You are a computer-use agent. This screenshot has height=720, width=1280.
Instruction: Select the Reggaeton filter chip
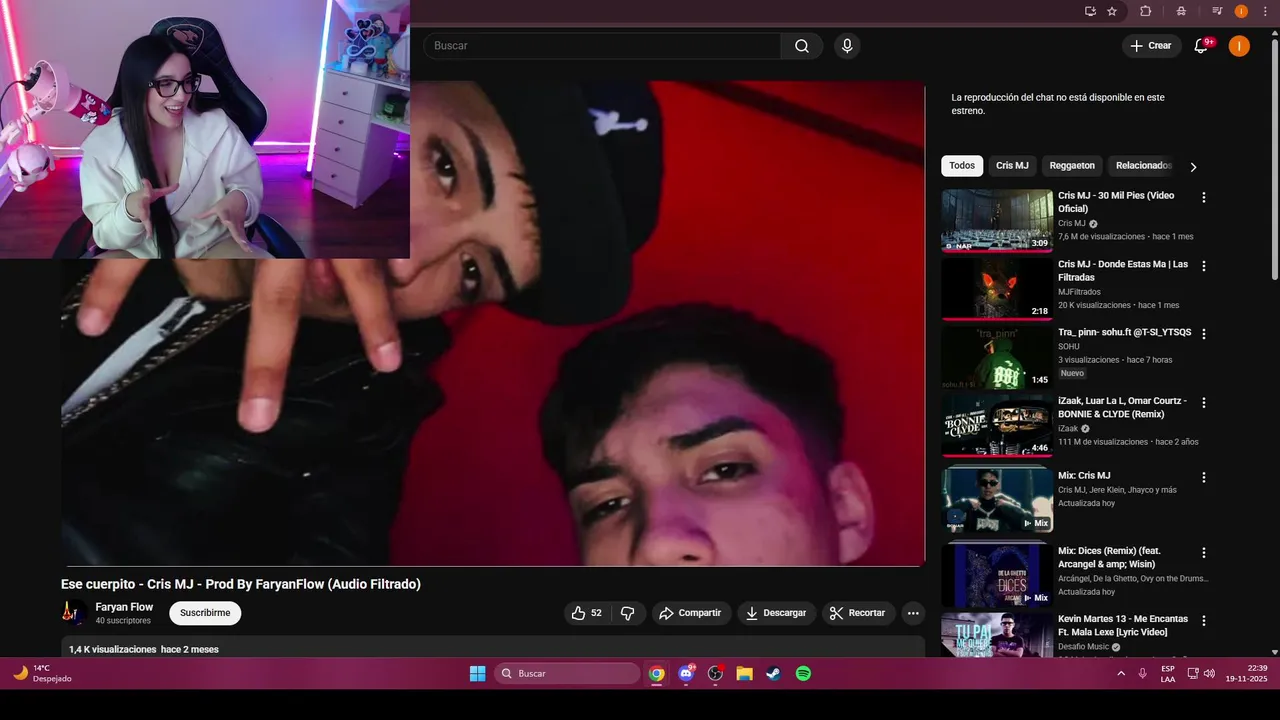[1072, 166]
